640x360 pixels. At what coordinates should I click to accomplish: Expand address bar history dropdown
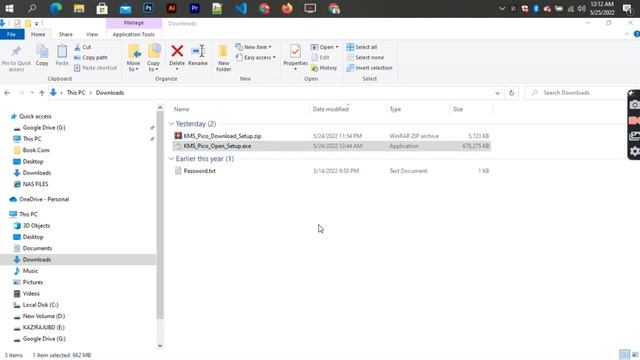tap(497, 93)
